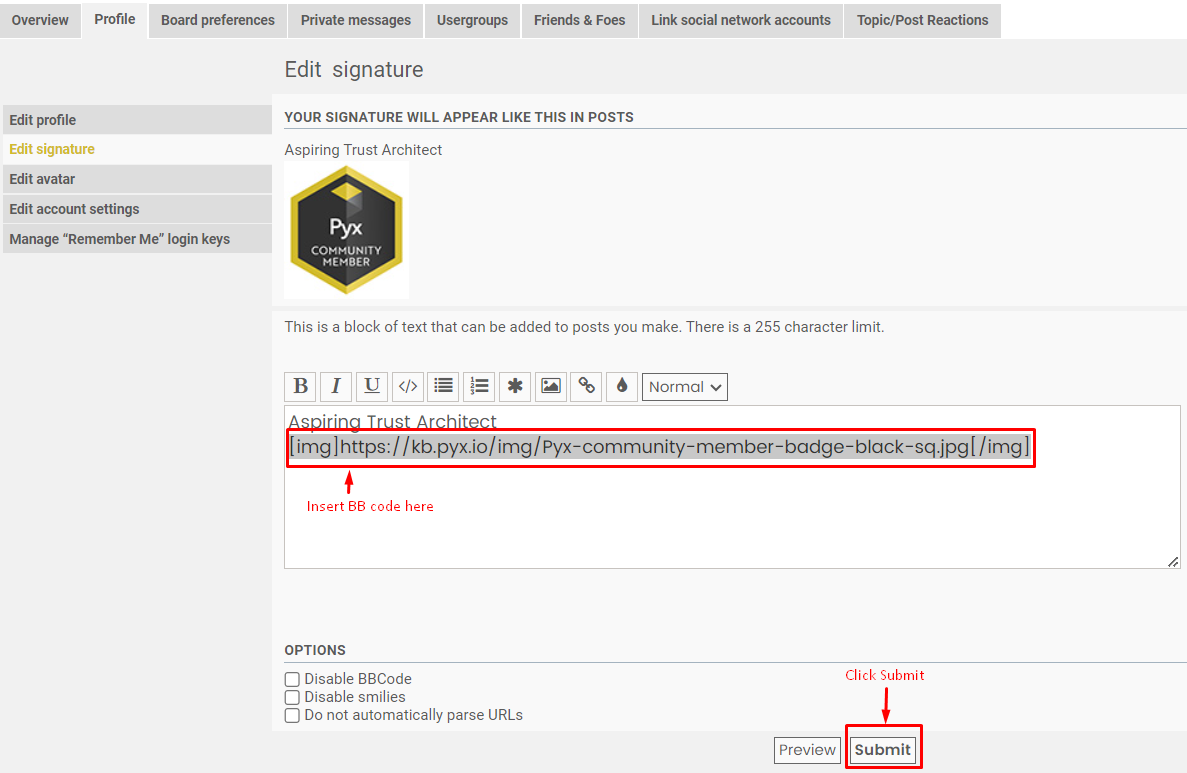Insert image using the picture icon
Screen dimensions: 1187x773
pos(550,387)
